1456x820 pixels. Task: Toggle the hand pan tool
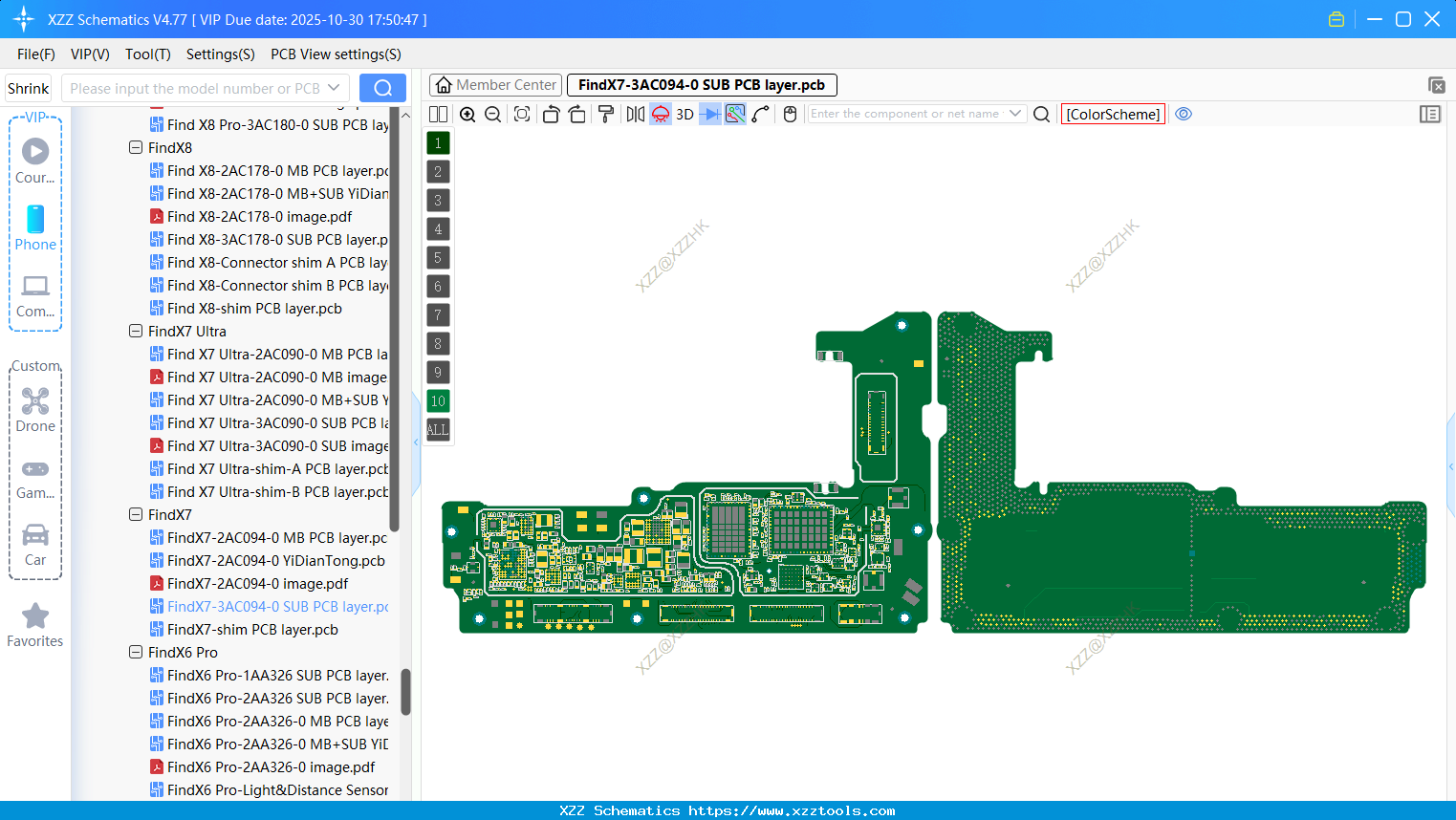790,114
